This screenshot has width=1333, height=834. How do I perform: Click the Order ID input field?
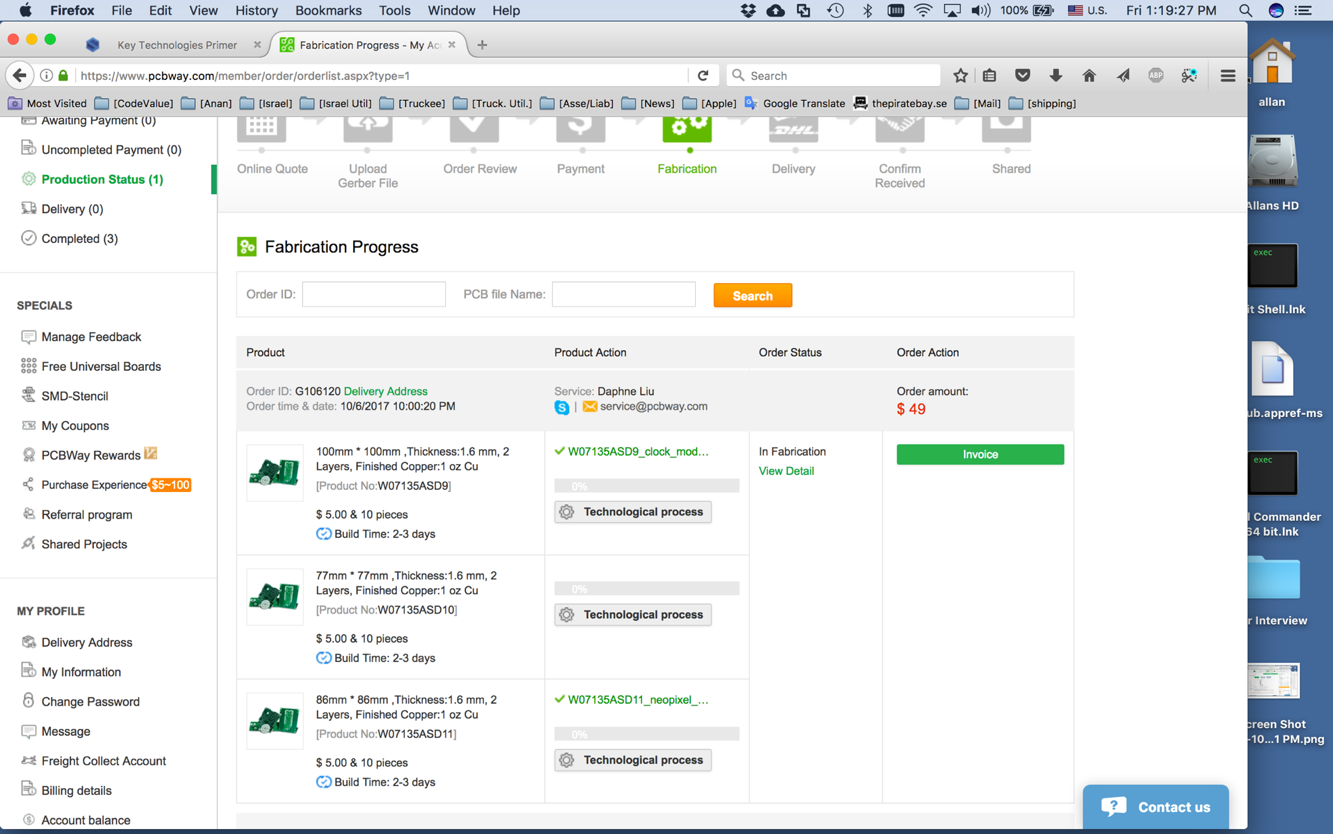click(374, 295)
